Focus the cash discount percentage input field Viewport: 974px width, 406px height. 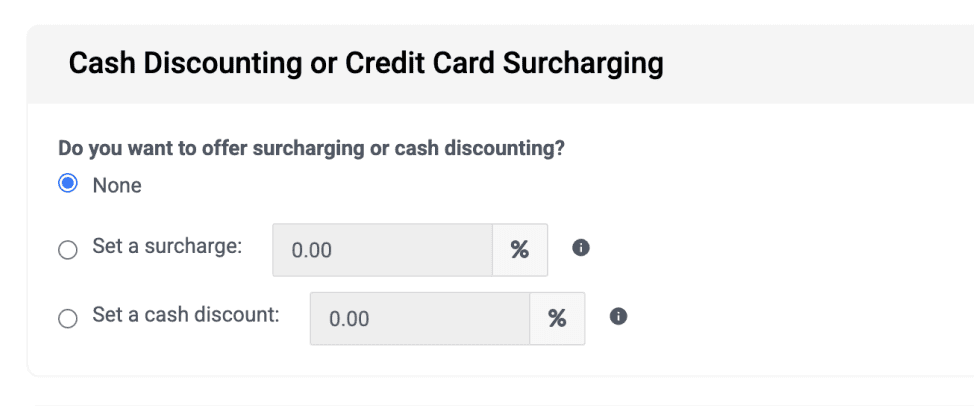[420, 318]
